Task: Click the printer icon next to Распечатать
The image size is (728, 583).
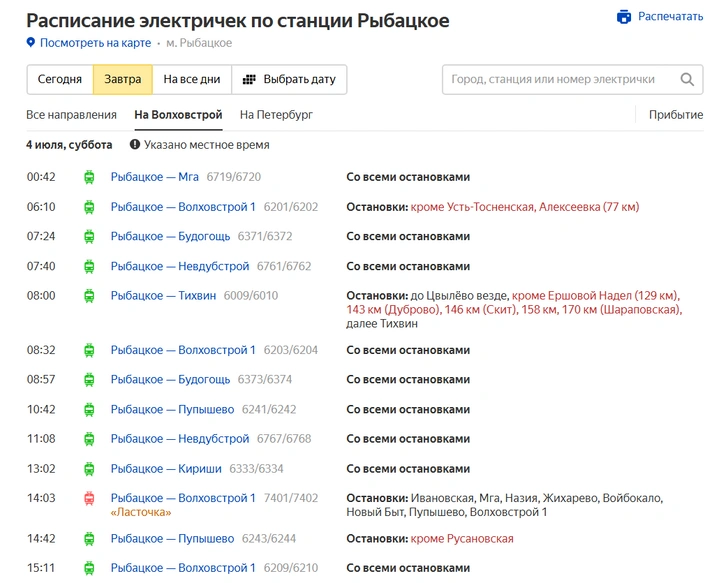Action: click(x=624, y=17)
